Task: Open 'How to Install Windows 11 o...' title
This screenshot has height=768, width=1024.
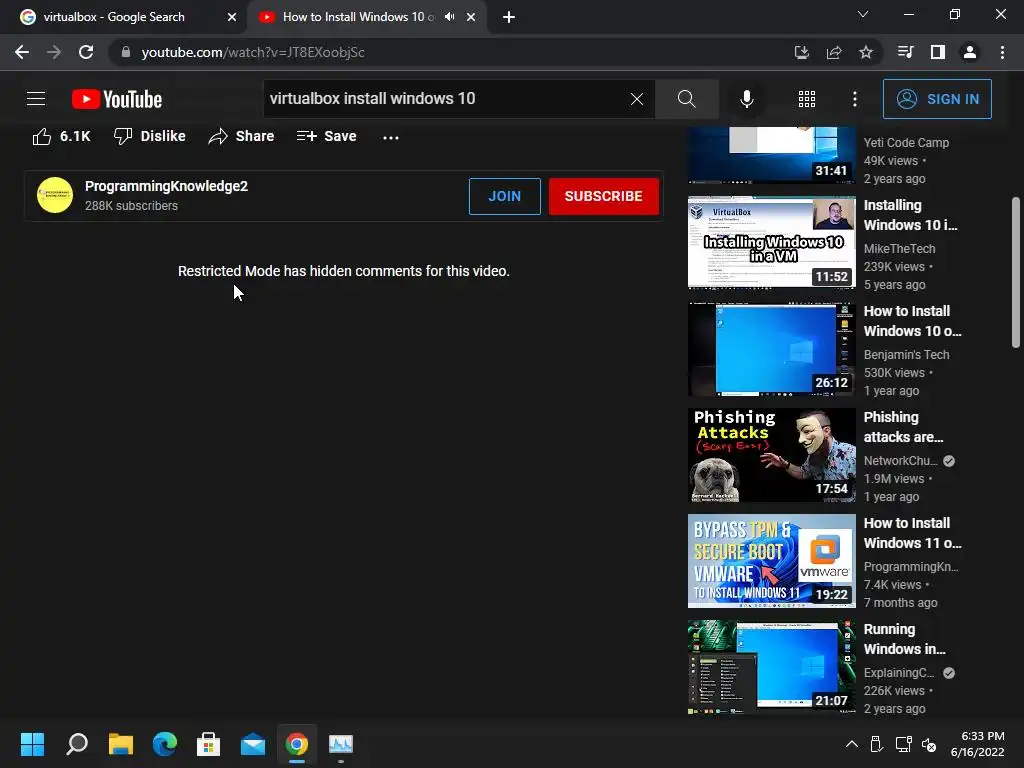Action: tap(912, 533)
